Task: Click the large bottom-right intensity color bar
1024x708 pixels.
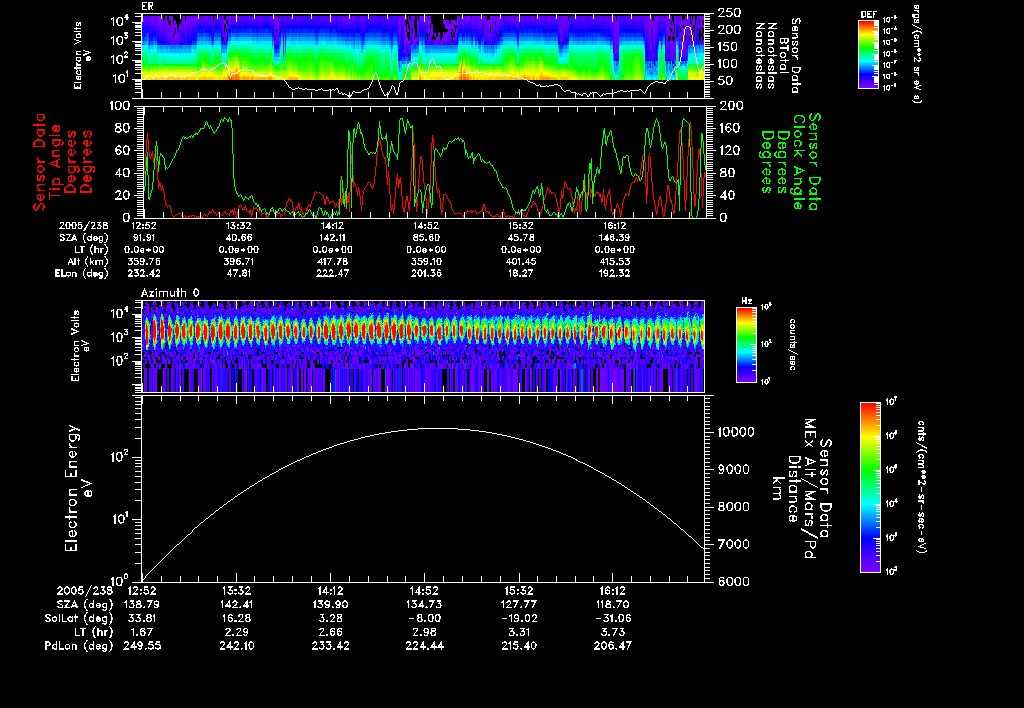Action: point(869,487)
